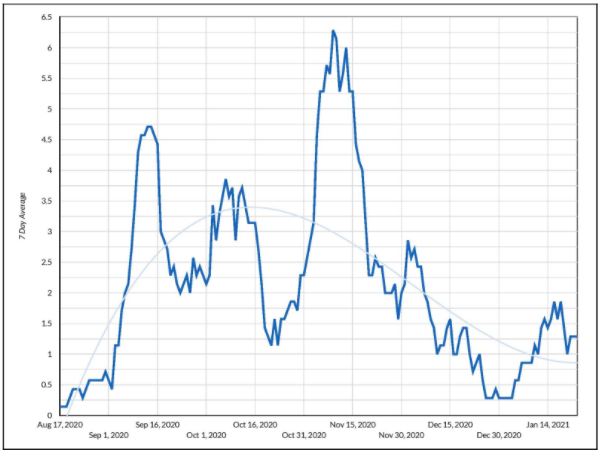Click the 1.5 y-axis tick label
Viewport: 600px width, 454px height.
point(47,323)
